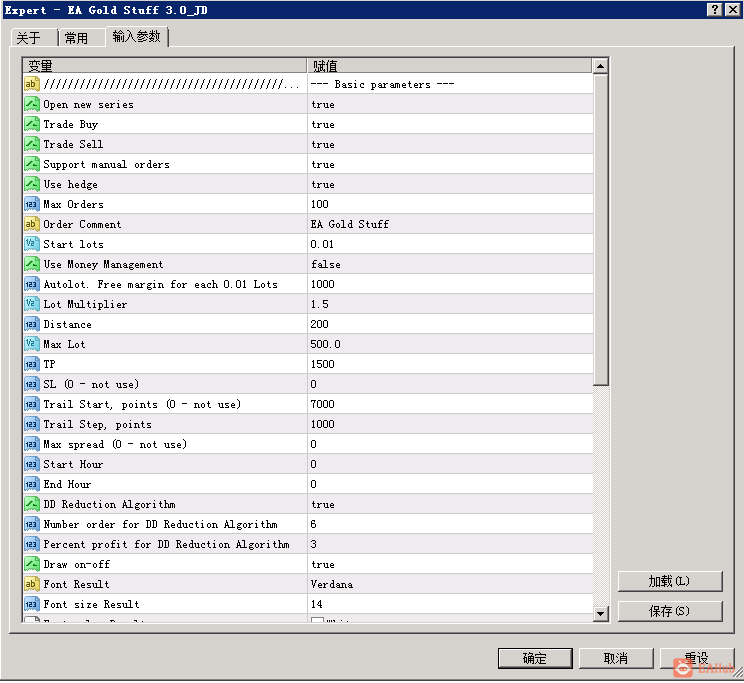Screen dimensions: 744x683
Task: Click the integer icon beside Distance
Action: tap(32, 324)
